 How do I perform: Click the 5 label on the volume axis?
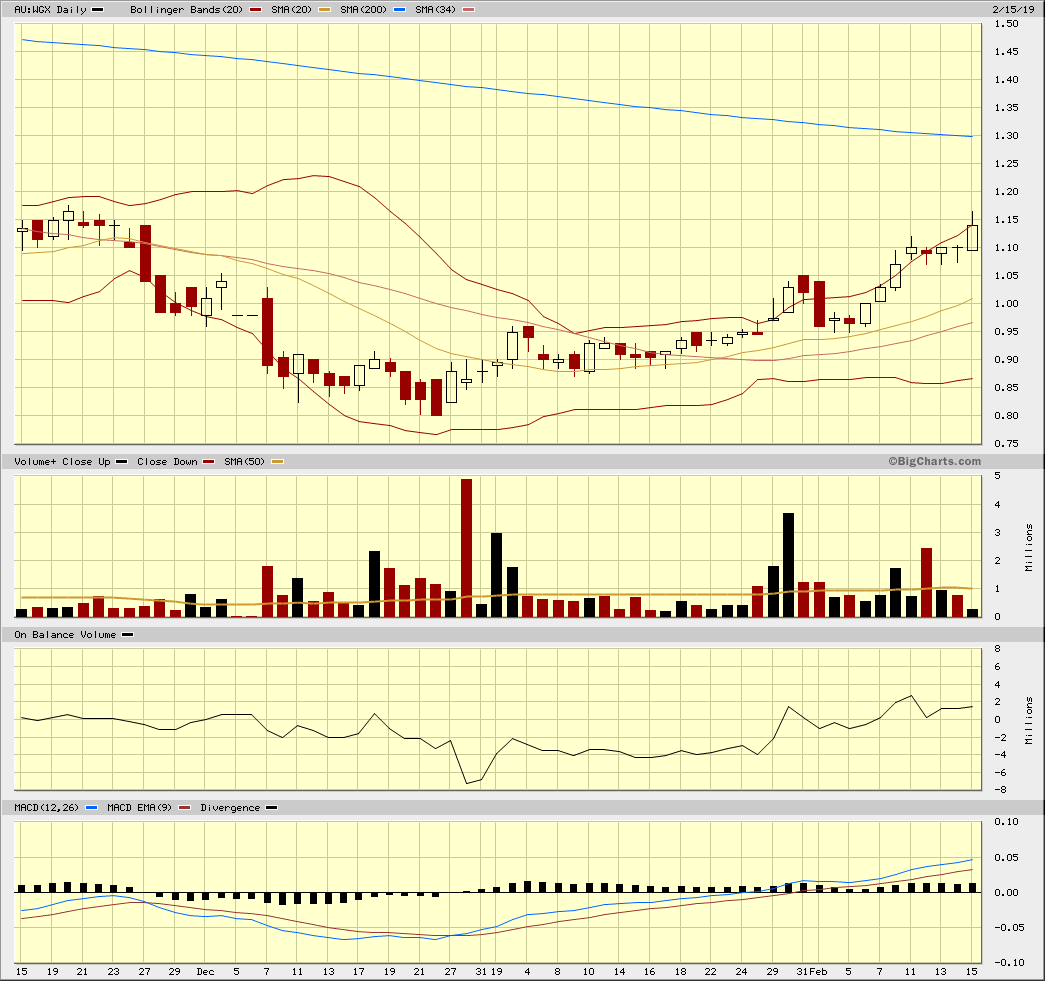998,476
